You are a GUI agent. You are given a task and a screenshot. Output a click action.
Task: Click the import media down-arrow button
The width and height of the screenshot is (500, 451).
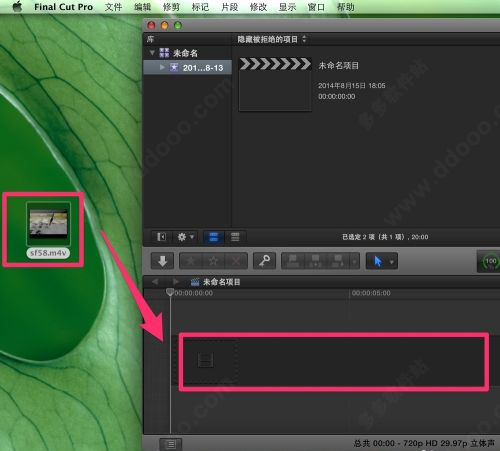click(162, 261)
